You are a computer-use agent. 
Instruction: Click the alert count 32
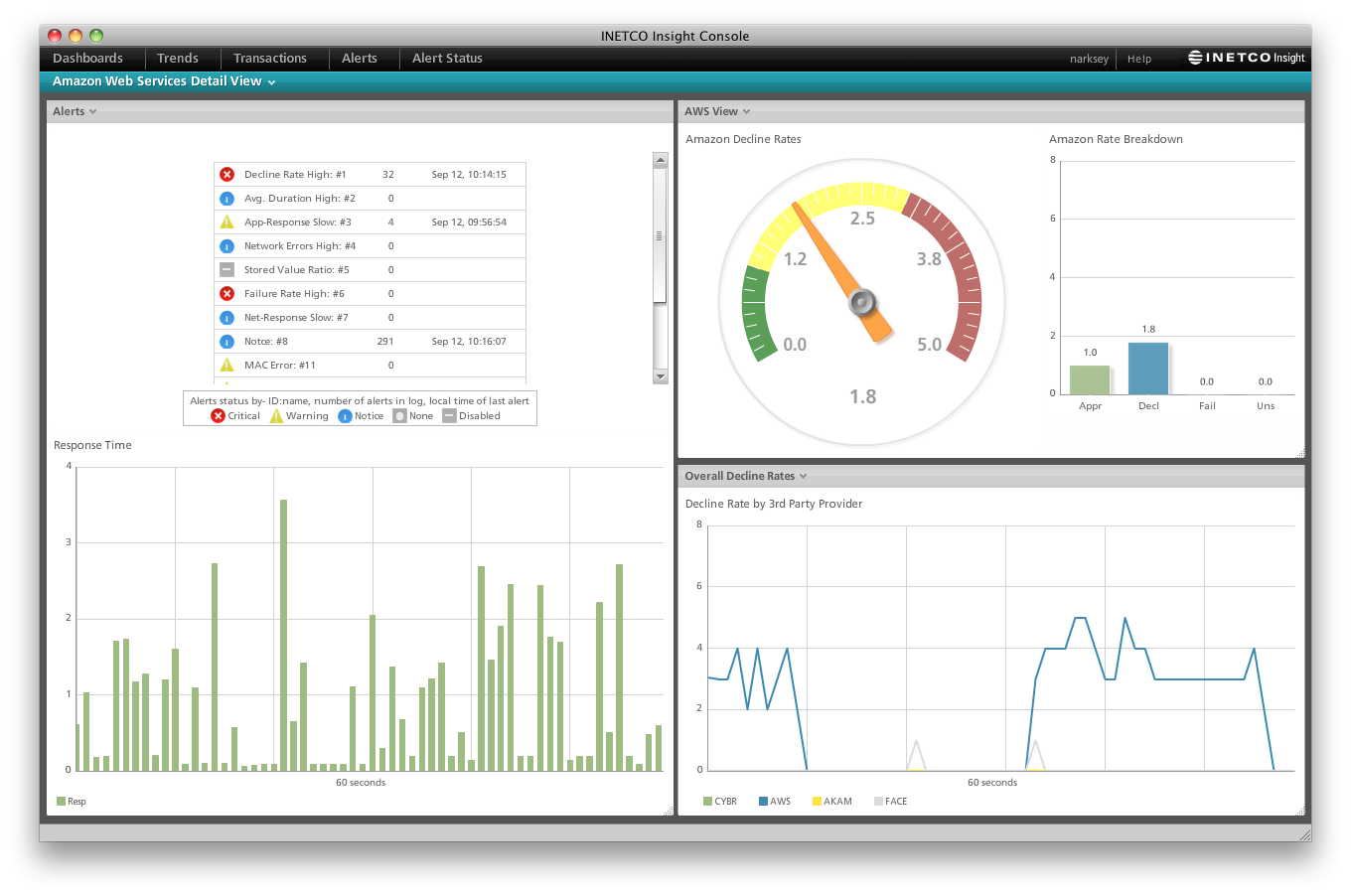pyautogui.click(x=388, y=174)
